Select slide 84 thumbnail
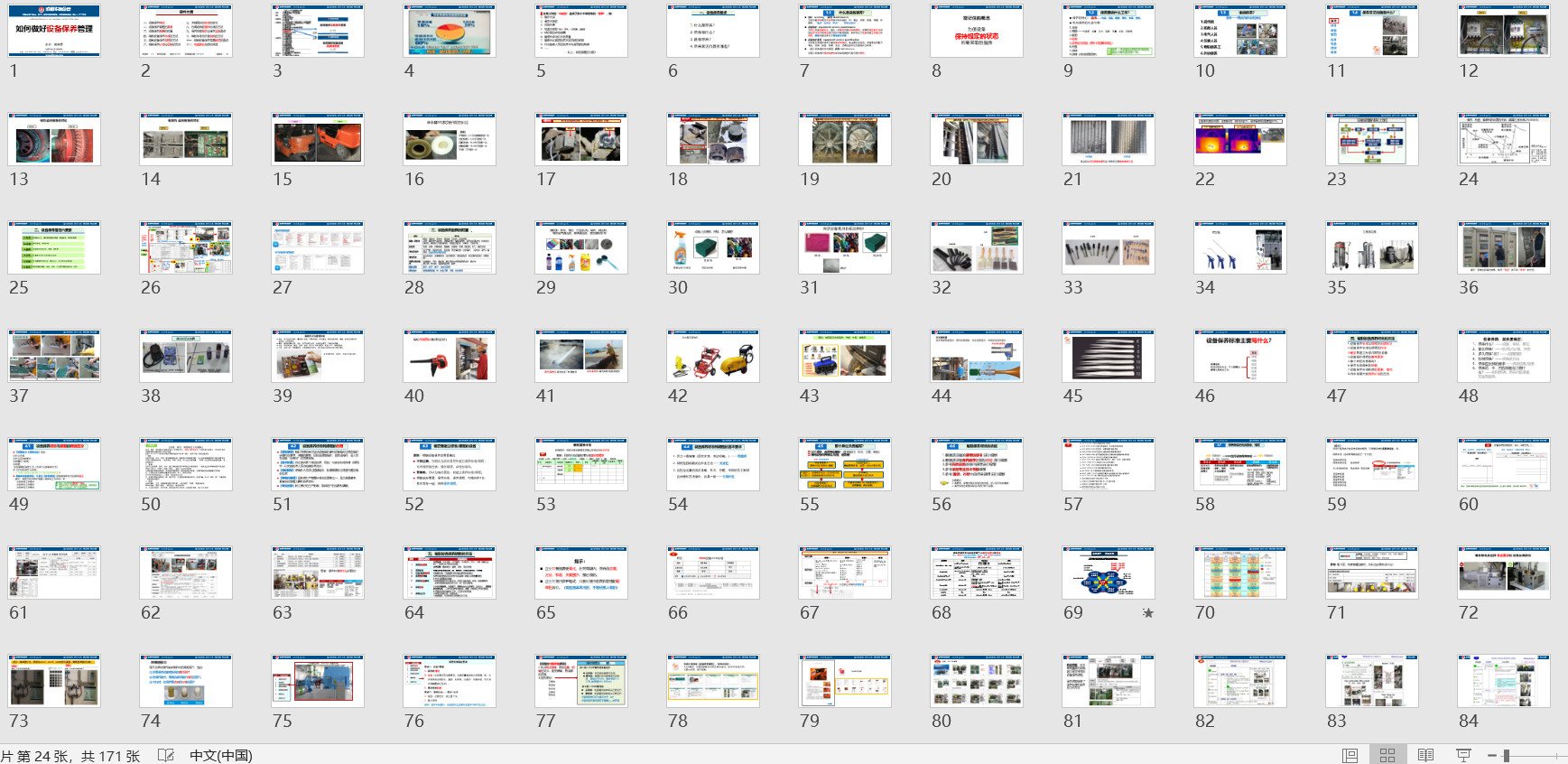 point(1504,682)
